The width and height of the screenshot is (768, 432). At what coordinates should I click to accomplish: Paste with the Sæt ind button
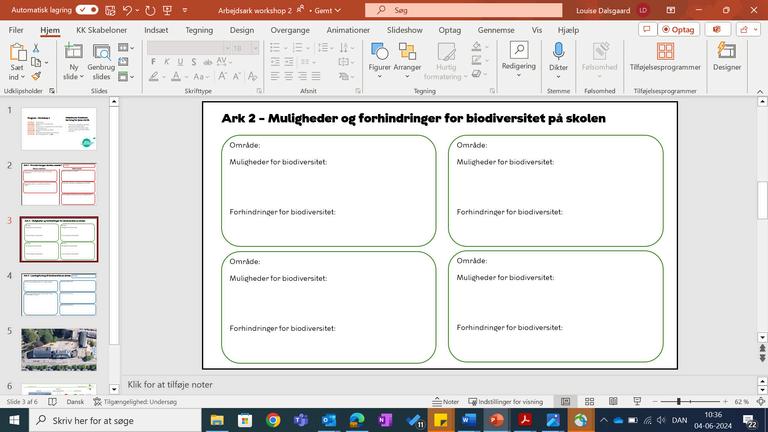(17, 61)
